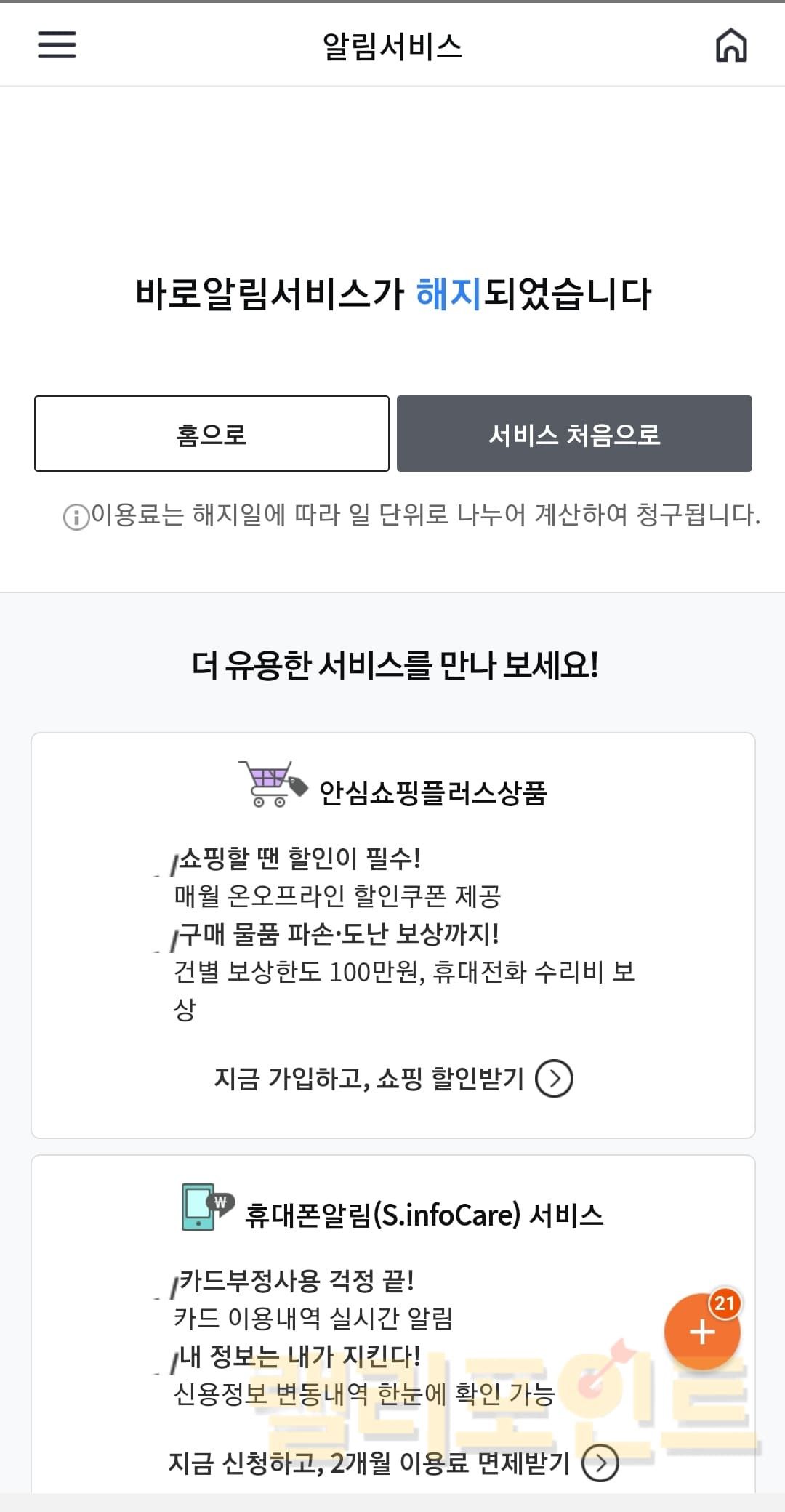This screenshot has width=785, height=1512.
Task: Open 지금 가입하고, 쇼핑 할인받기 link
Action: [369, 1078]
